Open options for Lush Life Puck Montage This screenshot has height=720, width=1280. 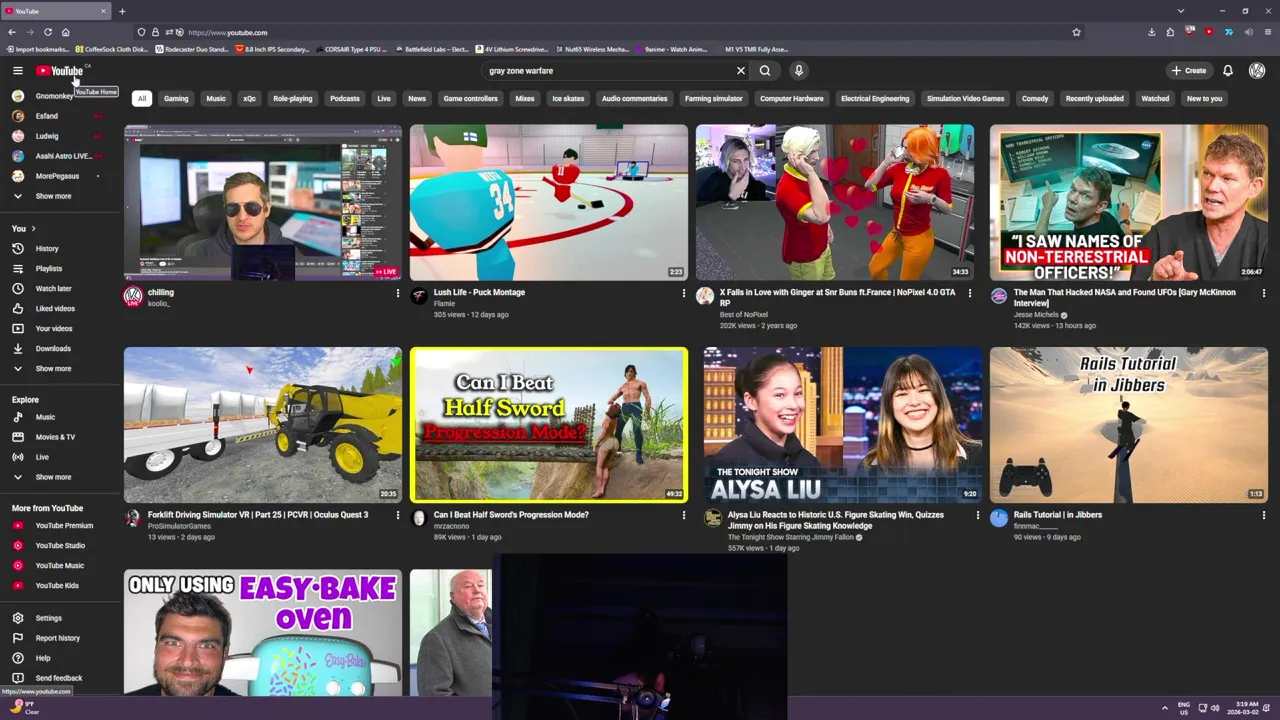click(x=684, y=293)
